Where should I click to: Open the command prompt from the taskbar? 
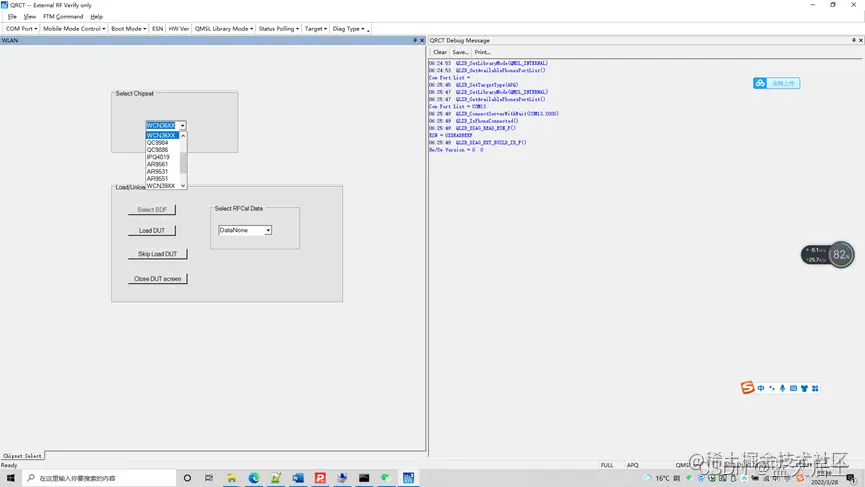coord(364,478)
